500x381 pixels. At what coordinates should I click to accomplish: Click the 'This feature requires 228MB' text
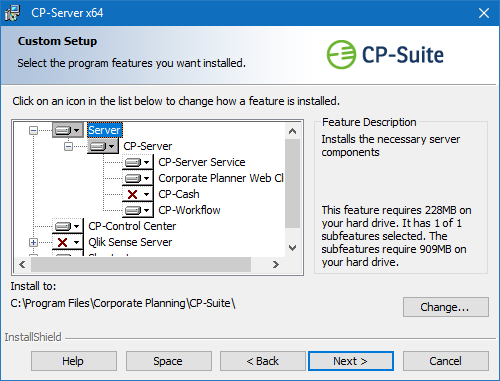pos(396,236)
